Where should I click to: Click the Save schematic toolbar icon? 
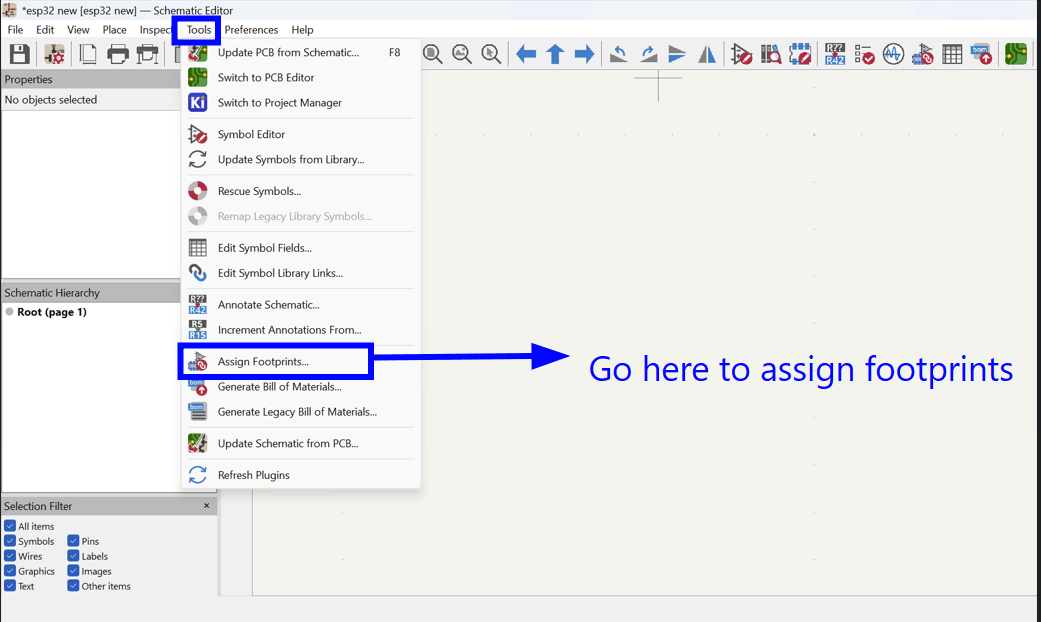click(19, 54)
